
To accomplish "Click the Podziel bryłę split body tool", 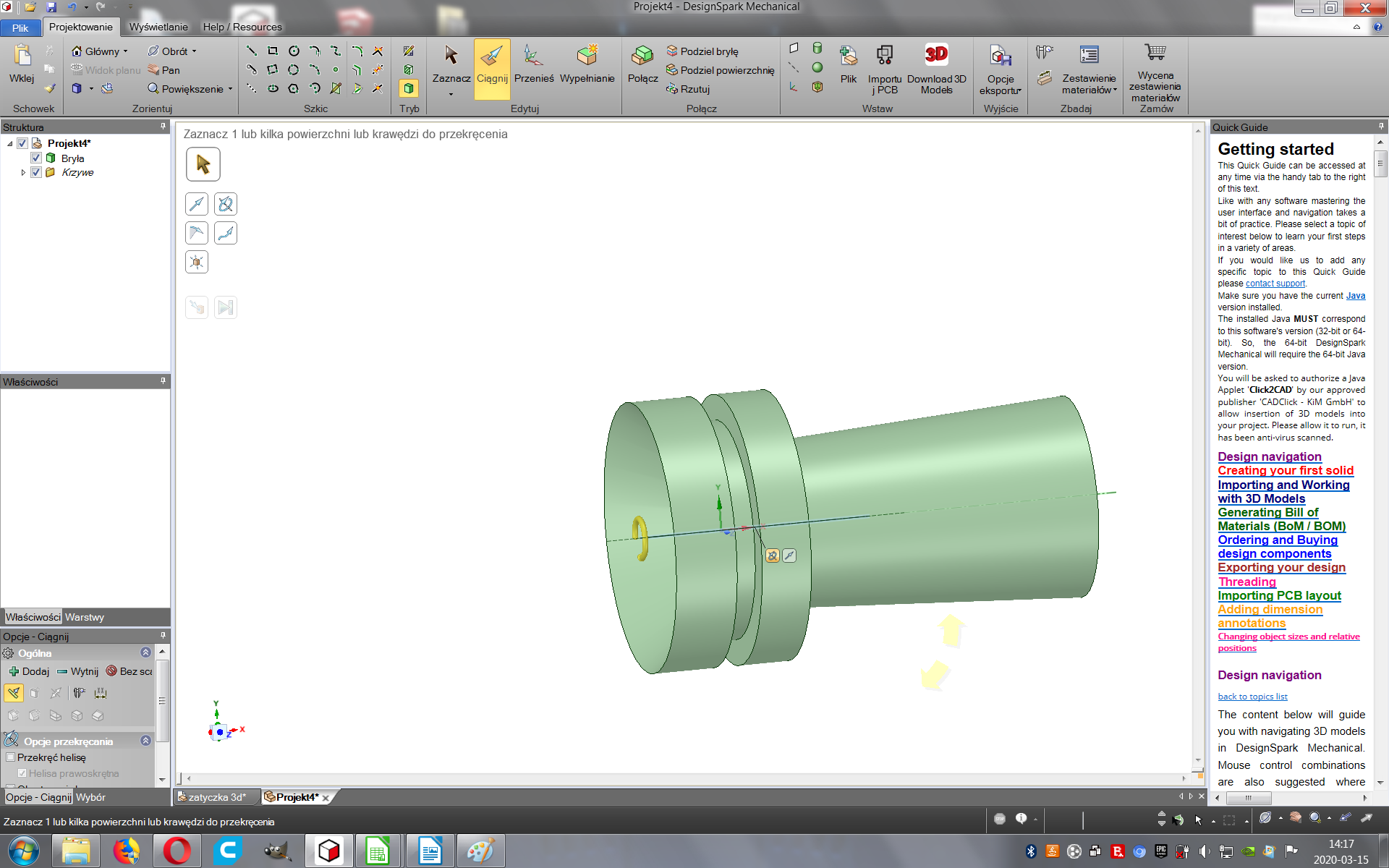I will [x=702, y=51].
